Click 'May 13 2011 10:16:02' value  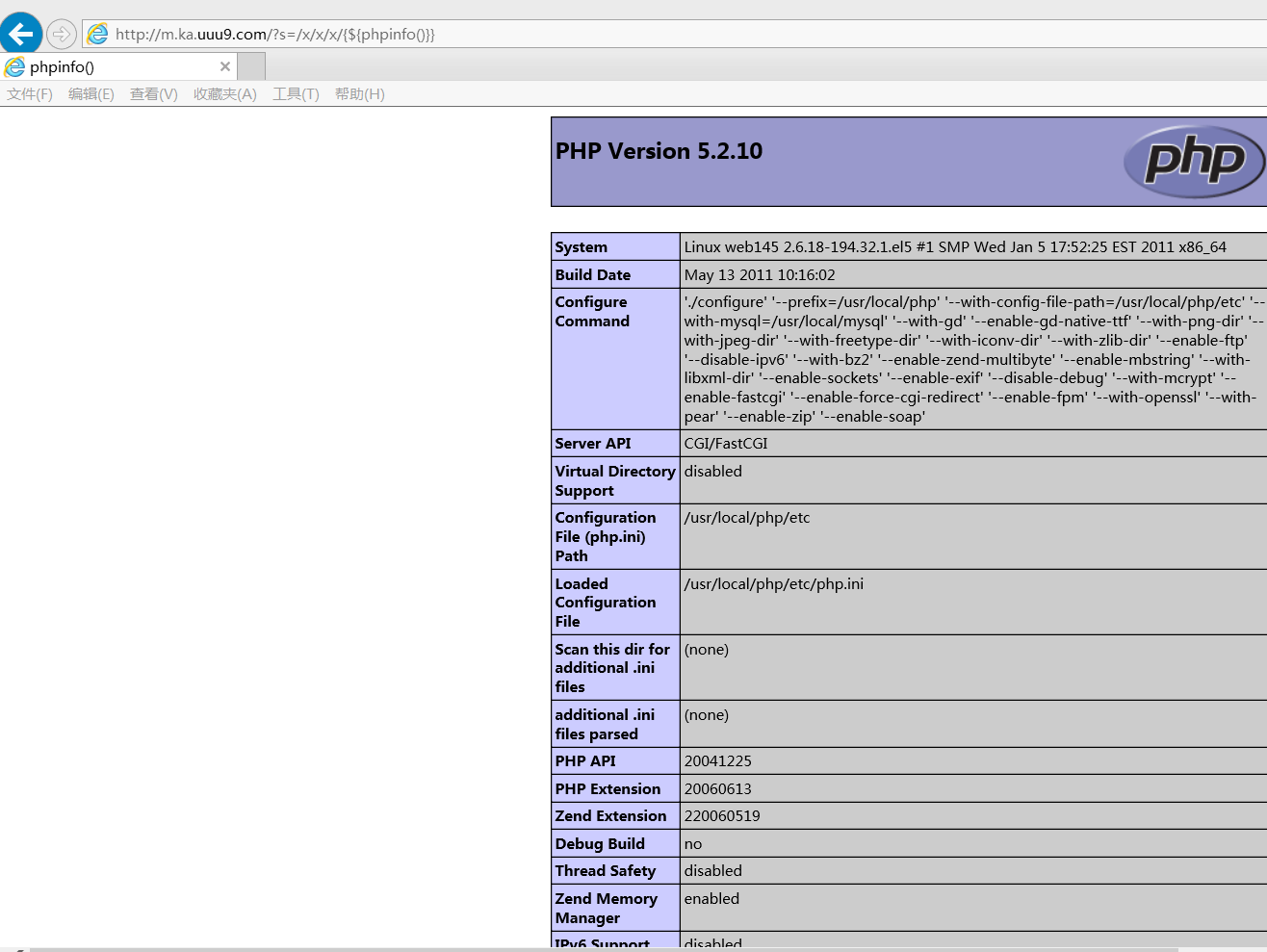(760, 275)
